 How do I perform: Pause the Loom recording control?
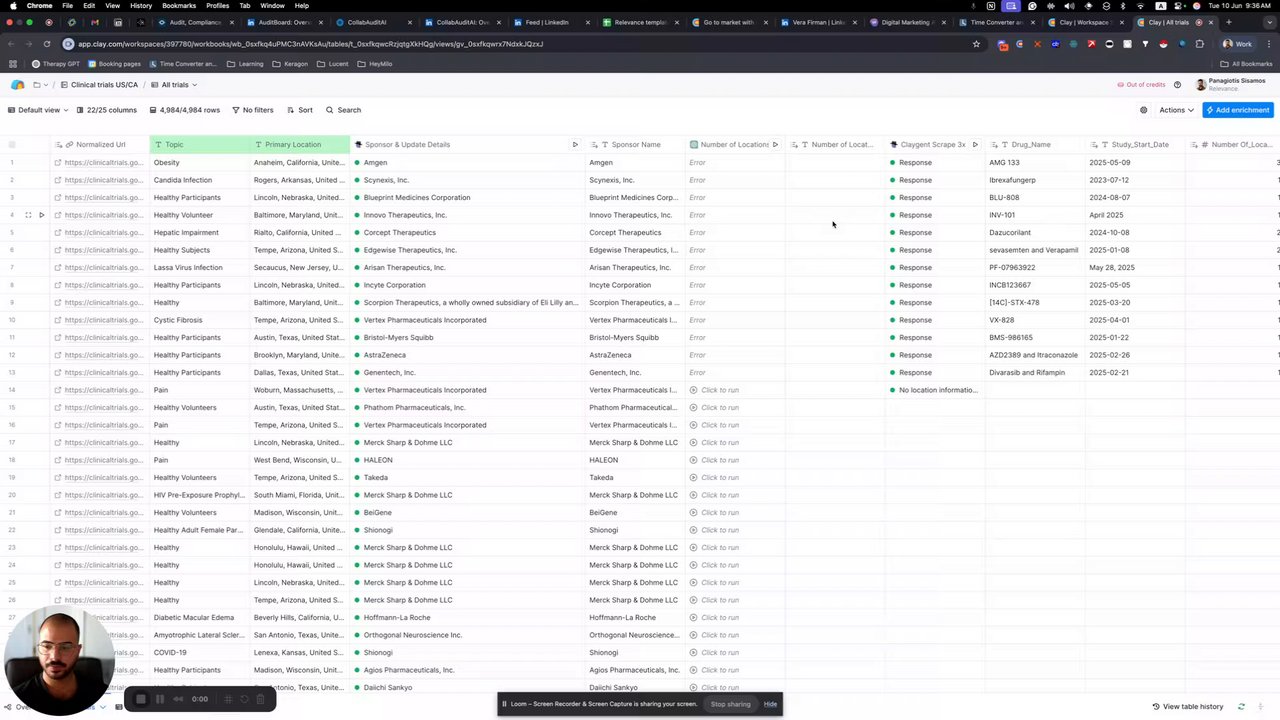point(159,699)
